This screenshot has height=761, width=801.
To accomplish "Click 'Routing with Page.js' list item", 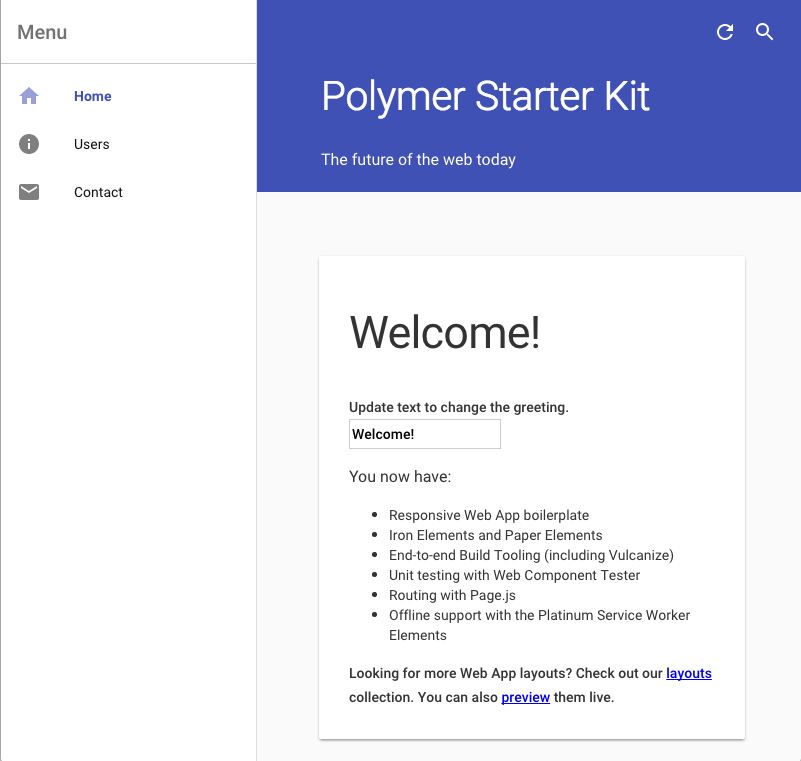I will tap(452, 595).
